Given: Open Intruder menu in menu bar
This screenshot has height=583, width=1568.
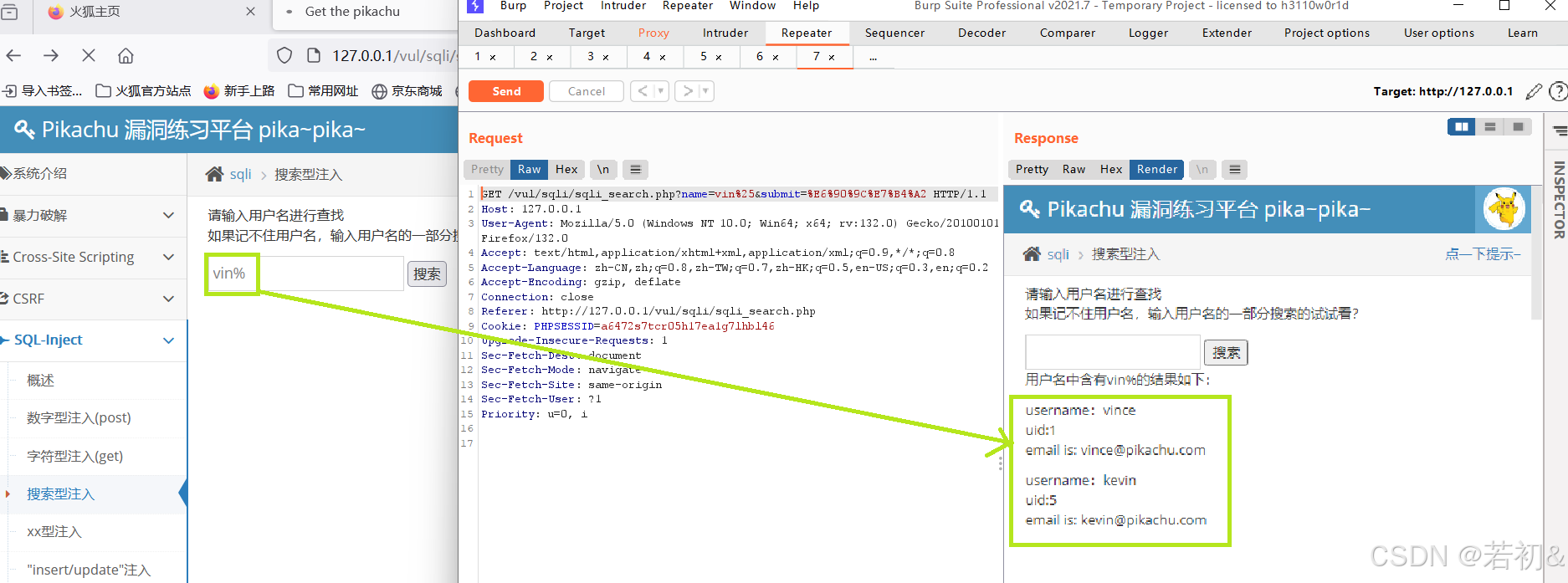Looking at the screenshot, I should (623, 6).
